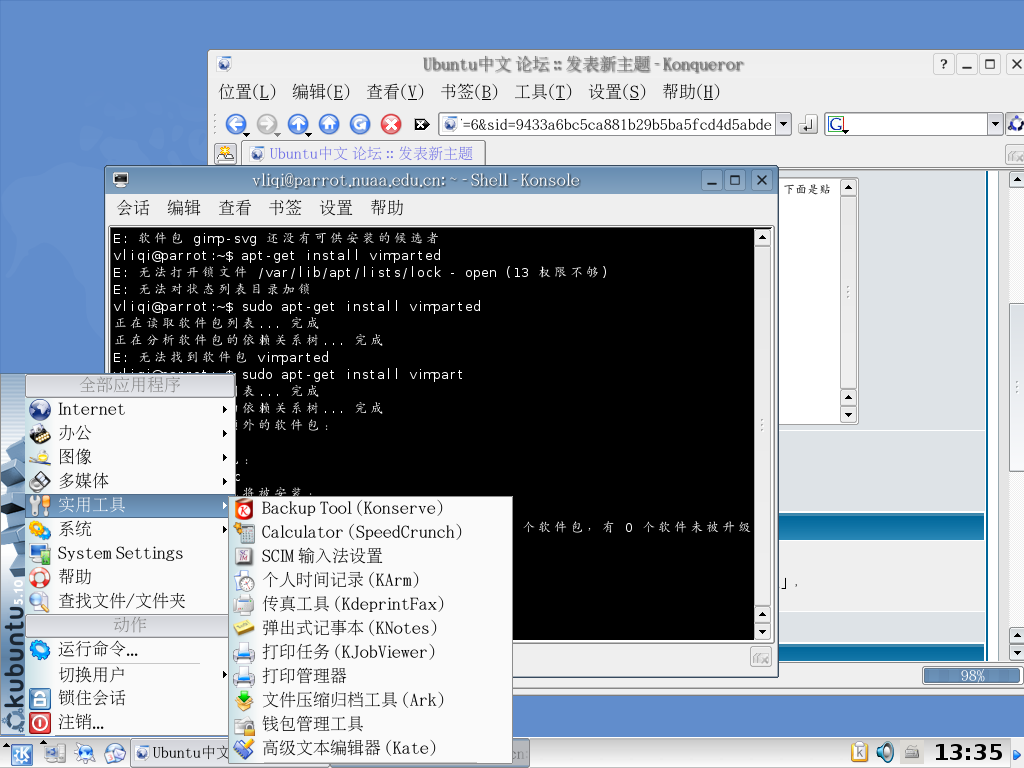
Task: Launch 文件压缩归档工具 (Ark)
Action: point(371,700)
